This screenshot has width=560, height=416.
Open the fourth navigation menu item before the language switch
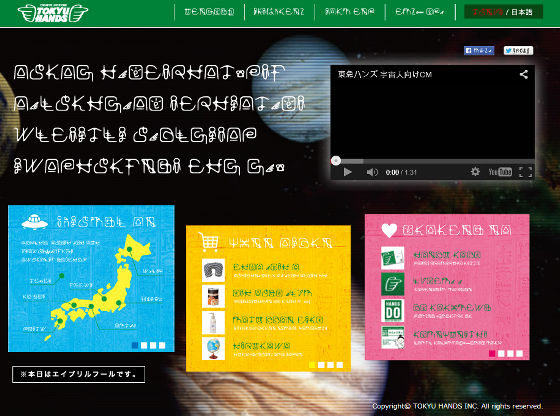click(x=420, y=12)
